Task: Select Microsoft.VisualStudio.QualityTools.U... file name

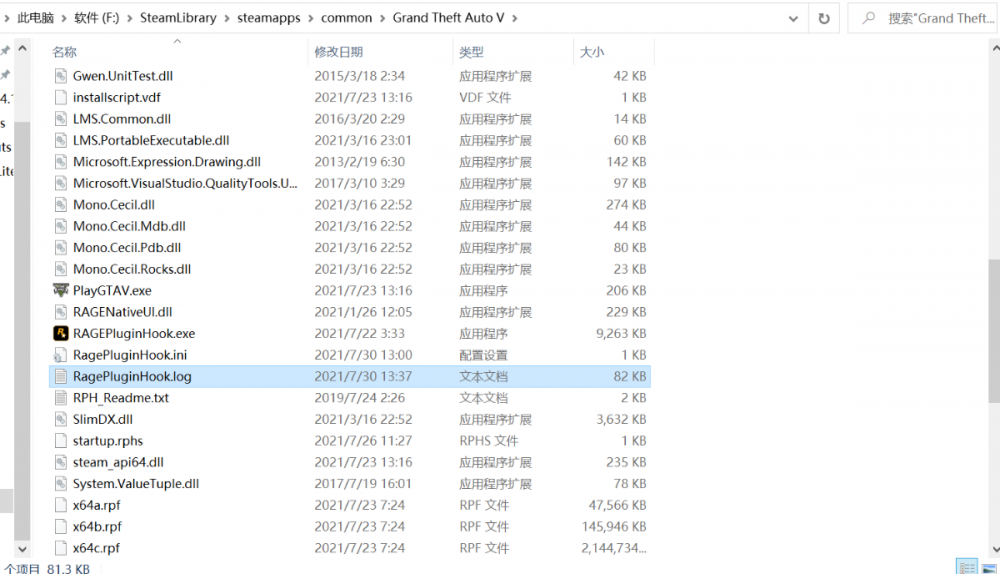Action: pos(185,183)
